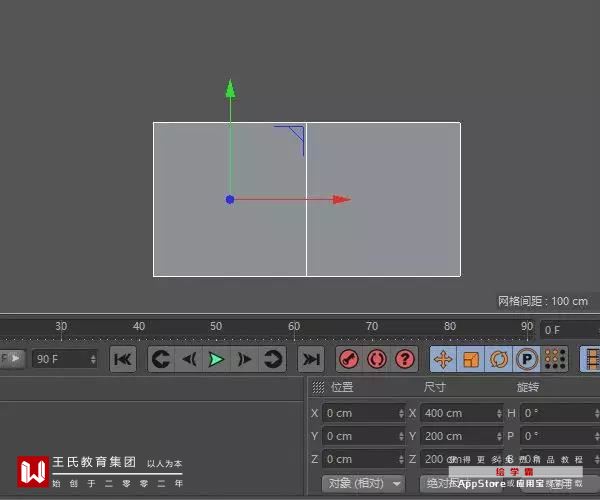Toggle parameter keyframe recording
This screenshot has height=500, width=600.
tap(527, 359)
